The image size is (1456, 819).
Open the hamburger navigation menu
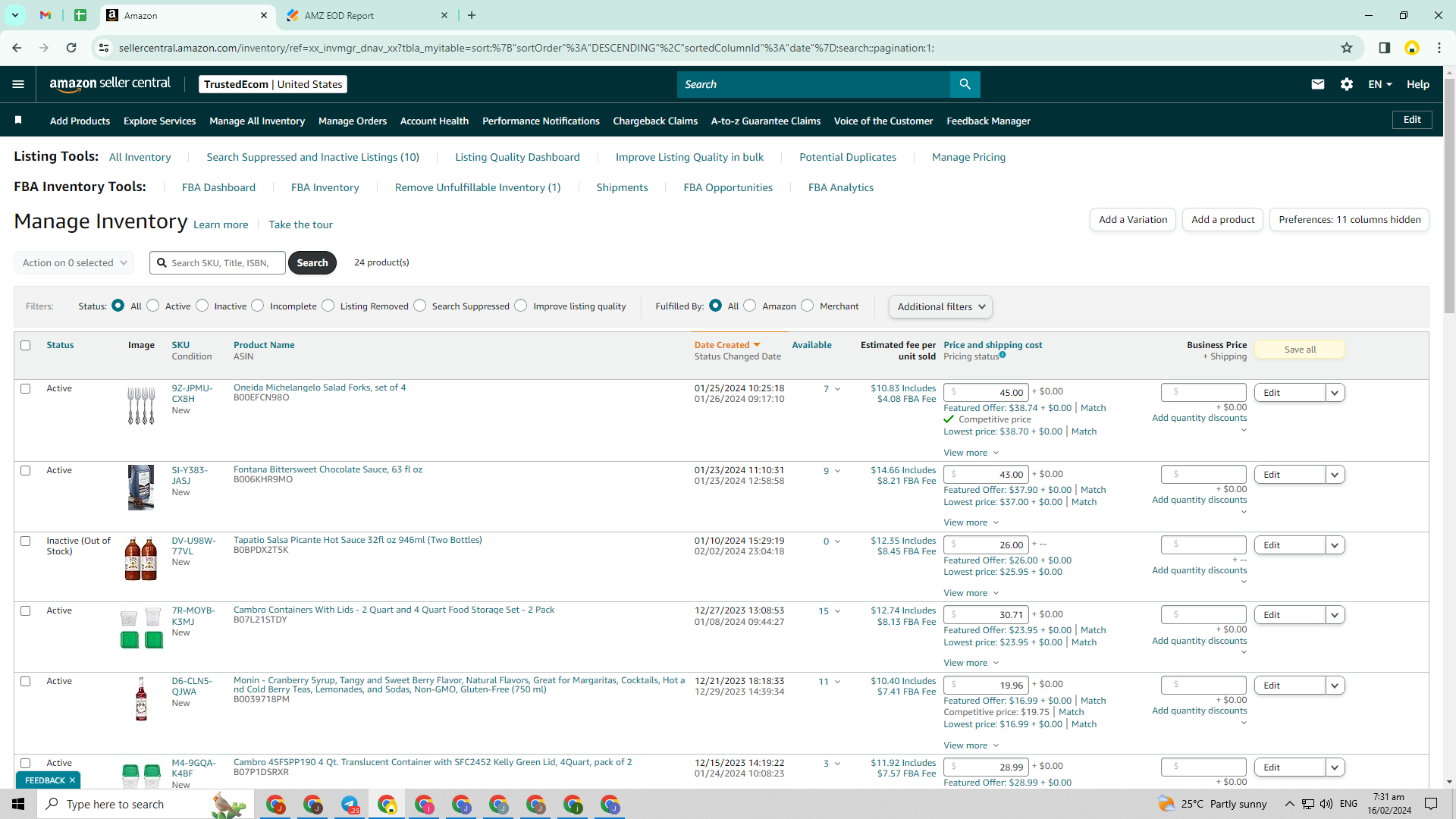18,84
